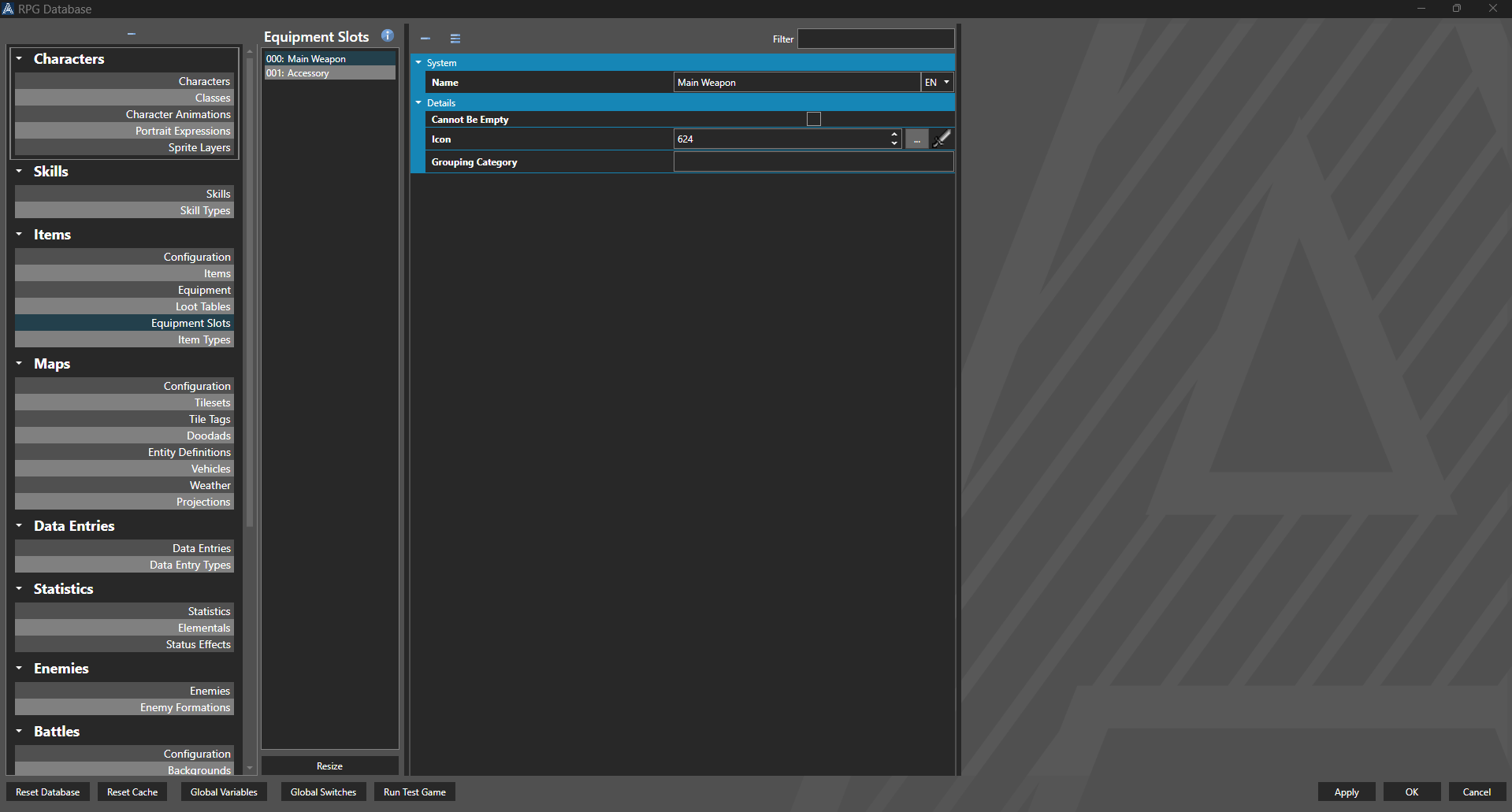The image size is (1512, 812).
Task: Click the minus icon above the sidebar
Action: [132, 34]
